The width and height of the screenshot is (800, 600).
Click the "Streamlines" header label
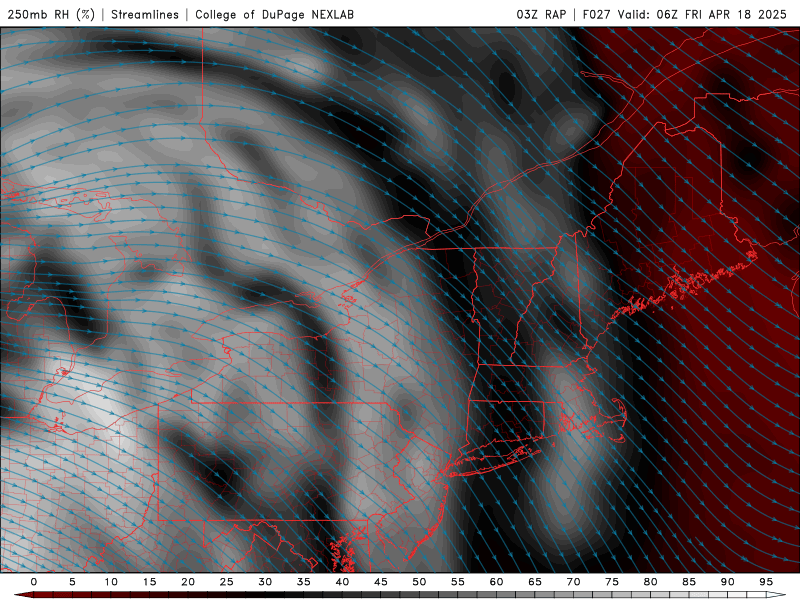(145, 14)
